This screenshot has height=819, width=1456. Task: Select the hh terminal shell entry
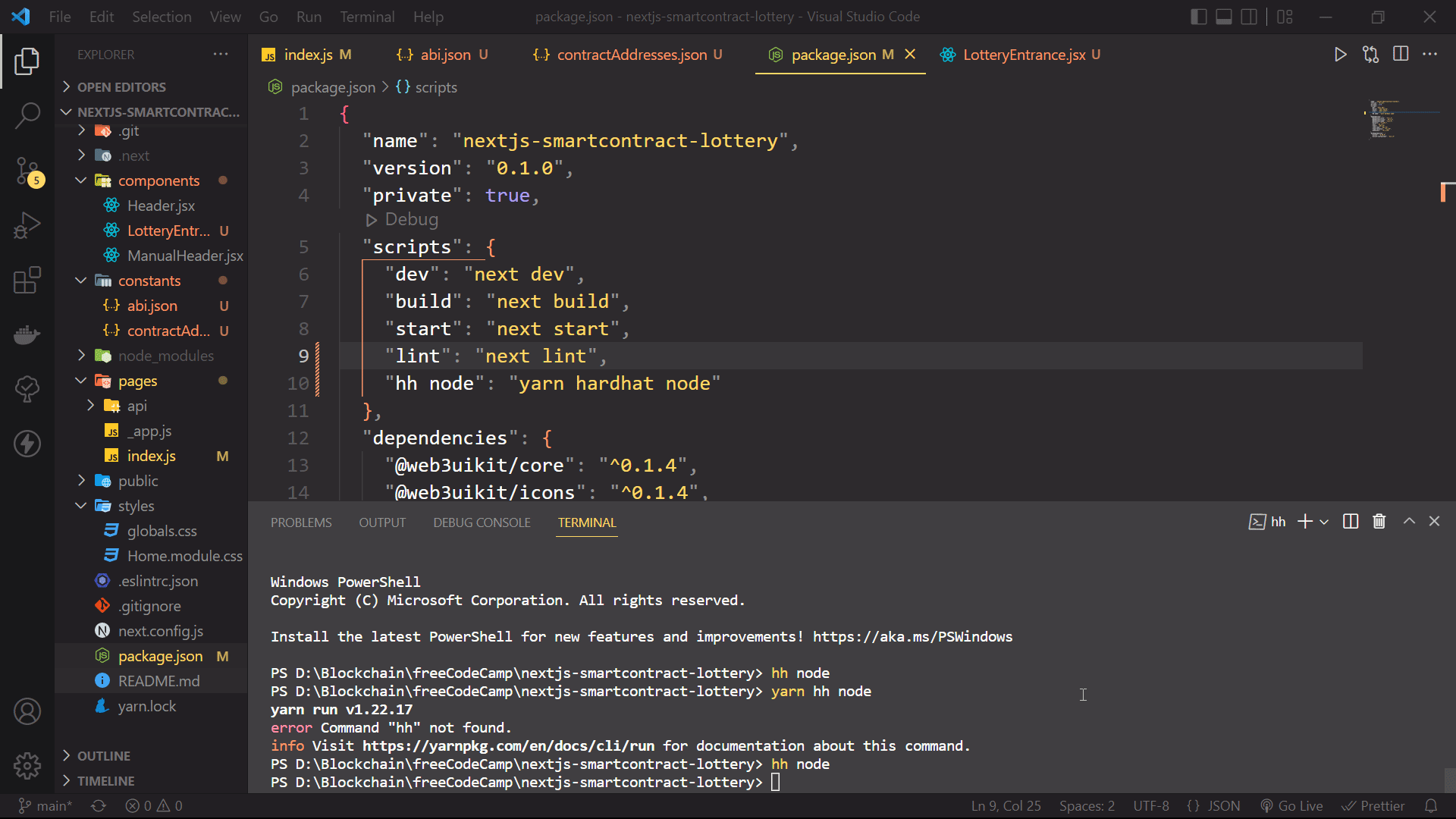tap(1267, 522)
